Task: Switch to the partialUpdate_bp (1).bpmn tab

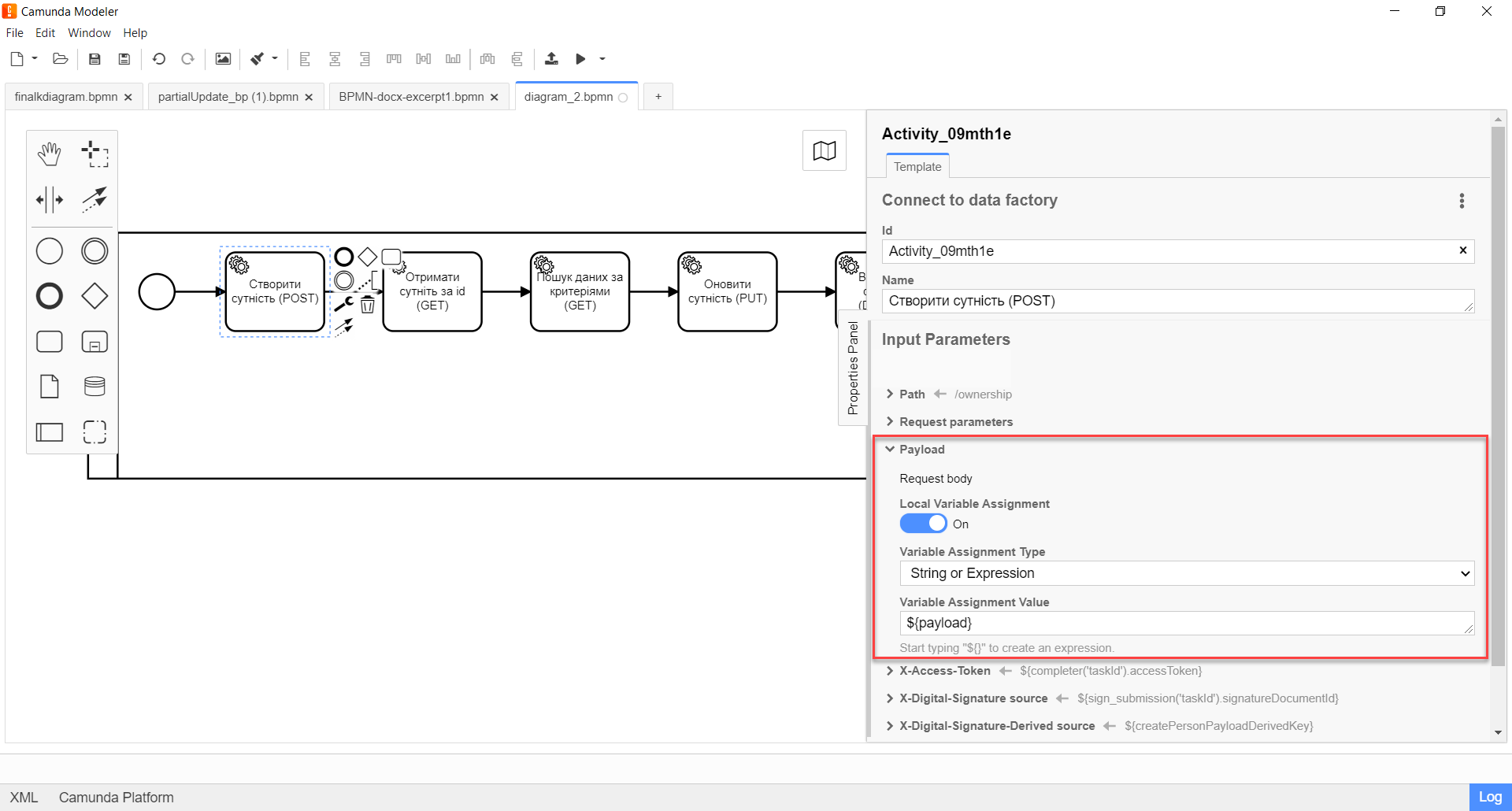Action: click(x=228, y=97)
